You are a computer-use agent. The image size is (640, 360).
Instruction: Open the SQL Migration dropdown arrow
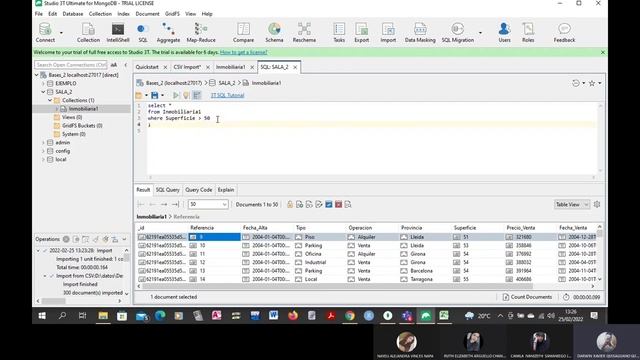tap(480, 33)
